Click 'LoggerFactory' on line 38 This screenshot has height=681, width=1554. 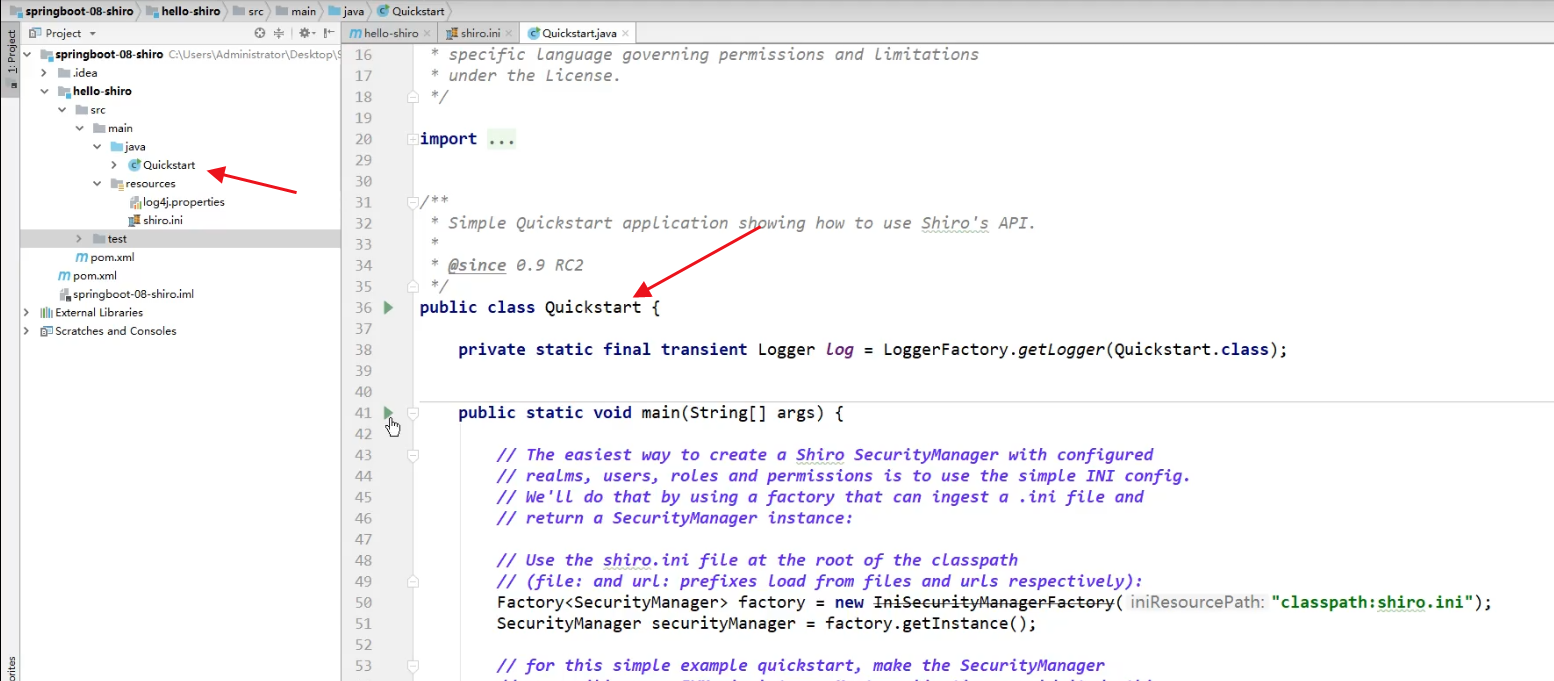click(945, 349)
